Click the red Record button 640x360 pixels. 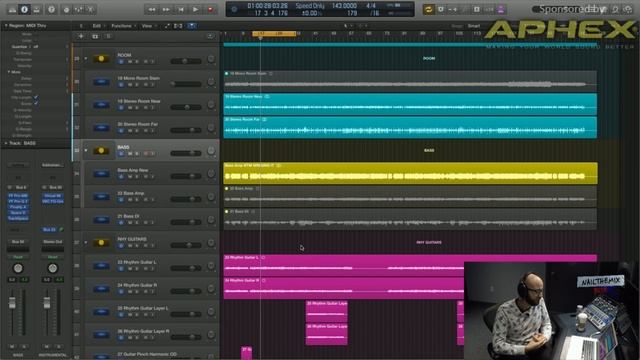[210, 9]
